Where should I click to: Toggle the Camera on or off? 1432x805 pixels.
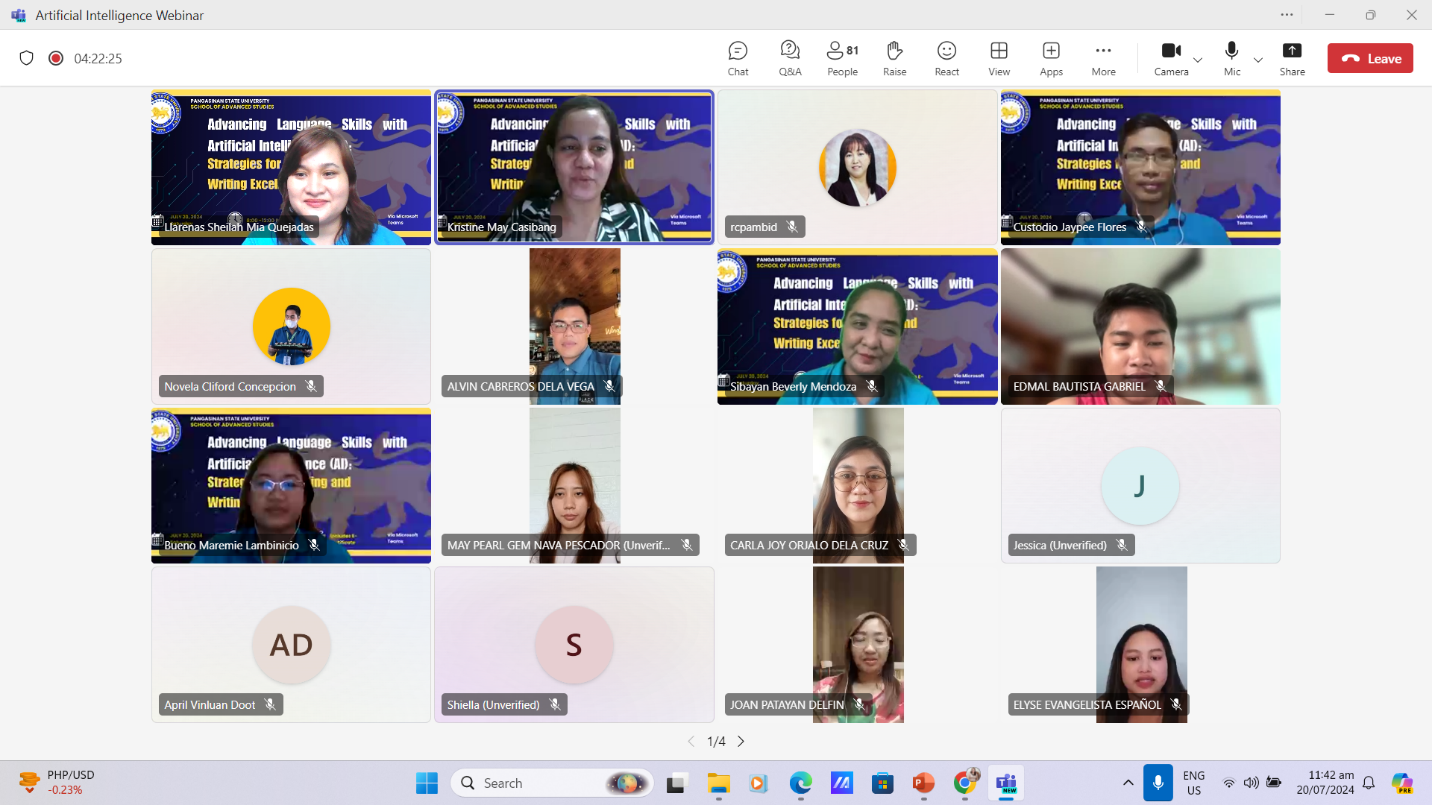1171,58
